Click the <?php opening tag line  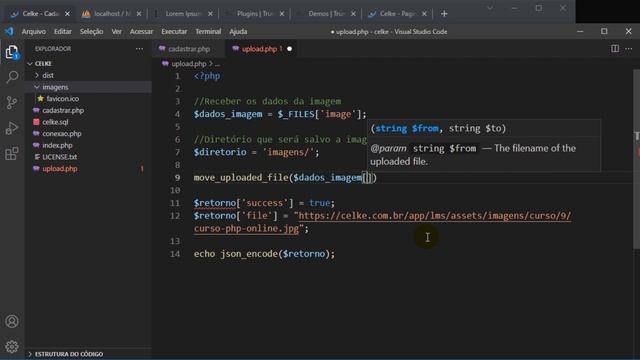click(207, 76)
